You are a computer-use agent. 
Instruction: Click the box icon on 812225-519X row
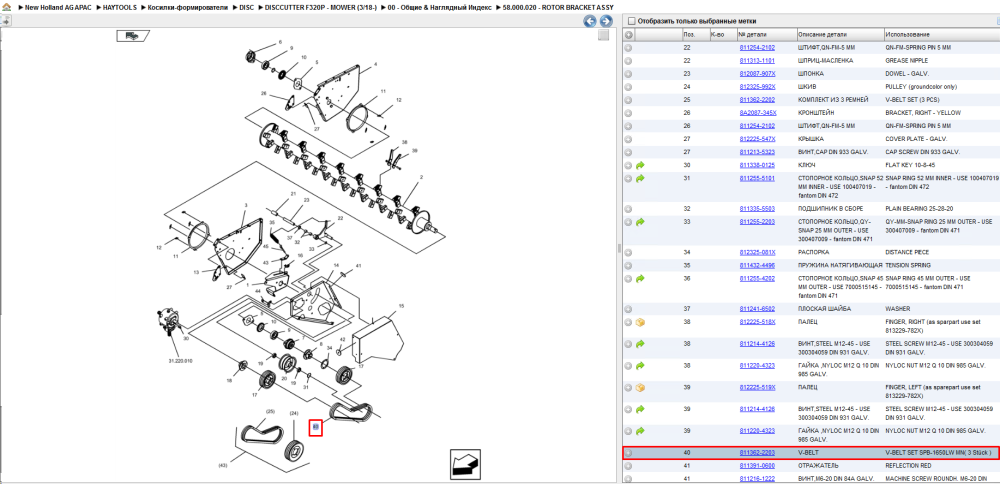click(x=640, y=387)
